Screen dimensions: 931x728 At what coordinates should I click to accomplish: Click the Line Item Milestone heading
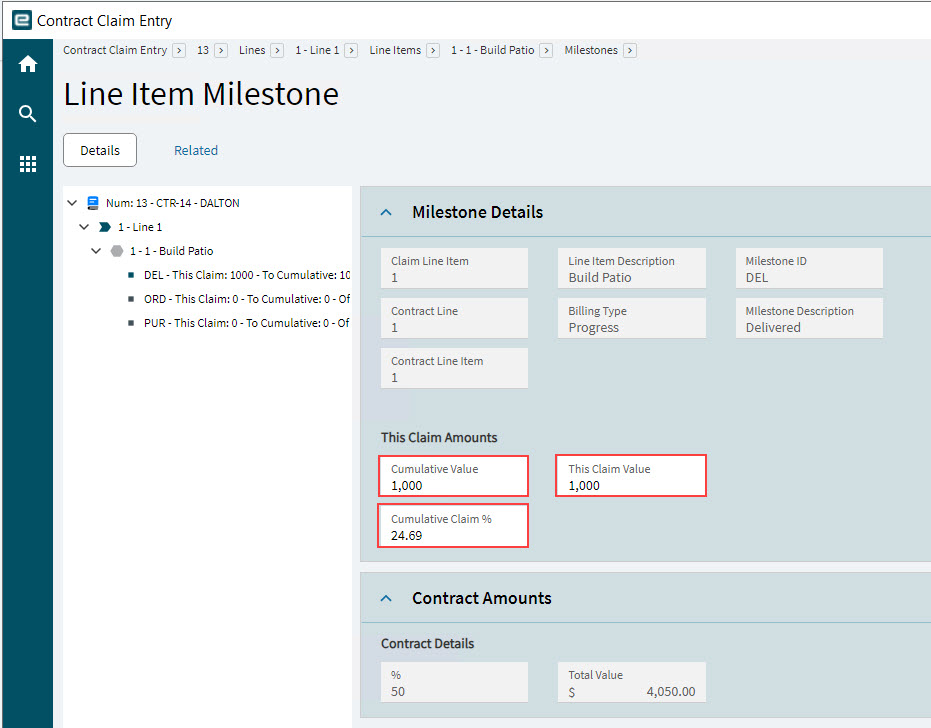coord(201,94)
